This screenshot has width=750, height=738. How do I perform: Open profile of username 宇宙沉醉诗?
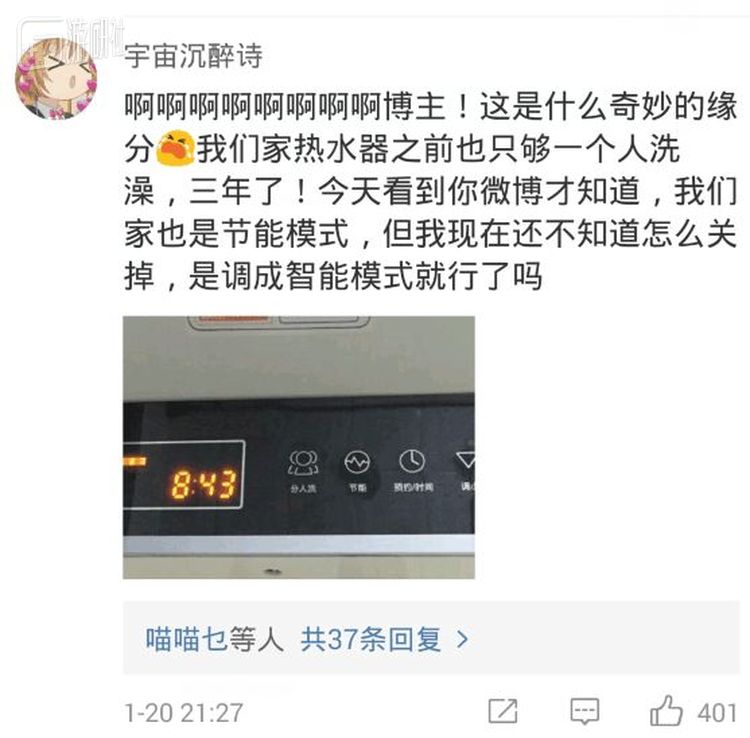coord(193,56)
